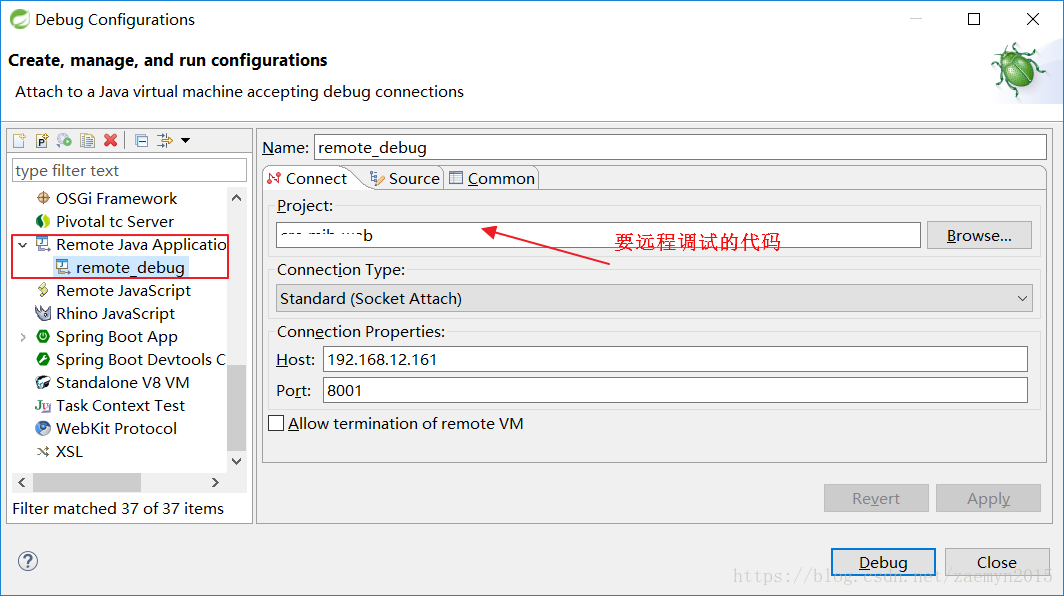
Task: Click the Export launch configuration icon
Action: click(64, 141)
